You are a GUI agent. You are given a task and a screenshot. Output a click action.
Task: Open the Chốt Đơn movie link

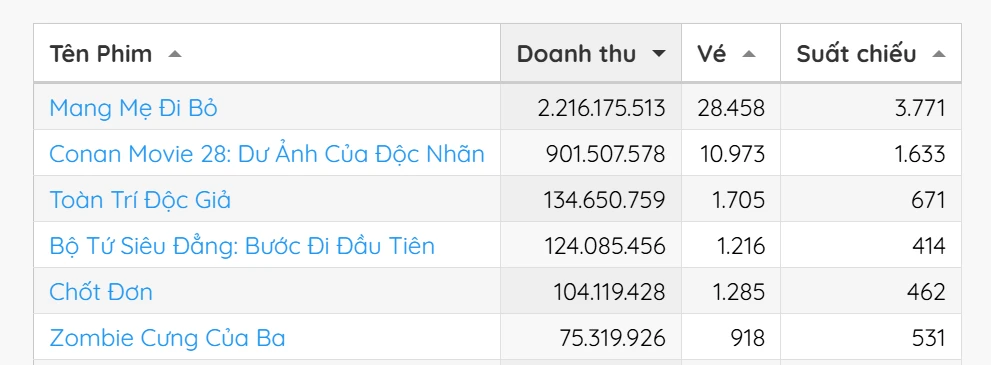pos(100,292)
